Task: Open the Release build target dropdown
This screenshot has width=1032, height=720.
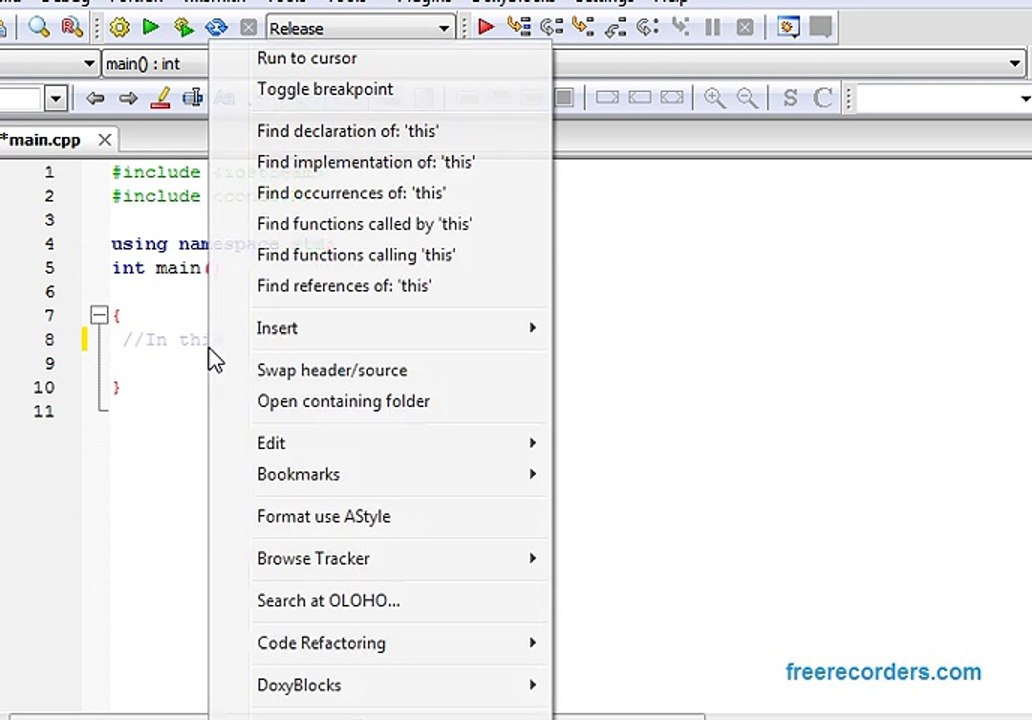Action: pos(444,28)
